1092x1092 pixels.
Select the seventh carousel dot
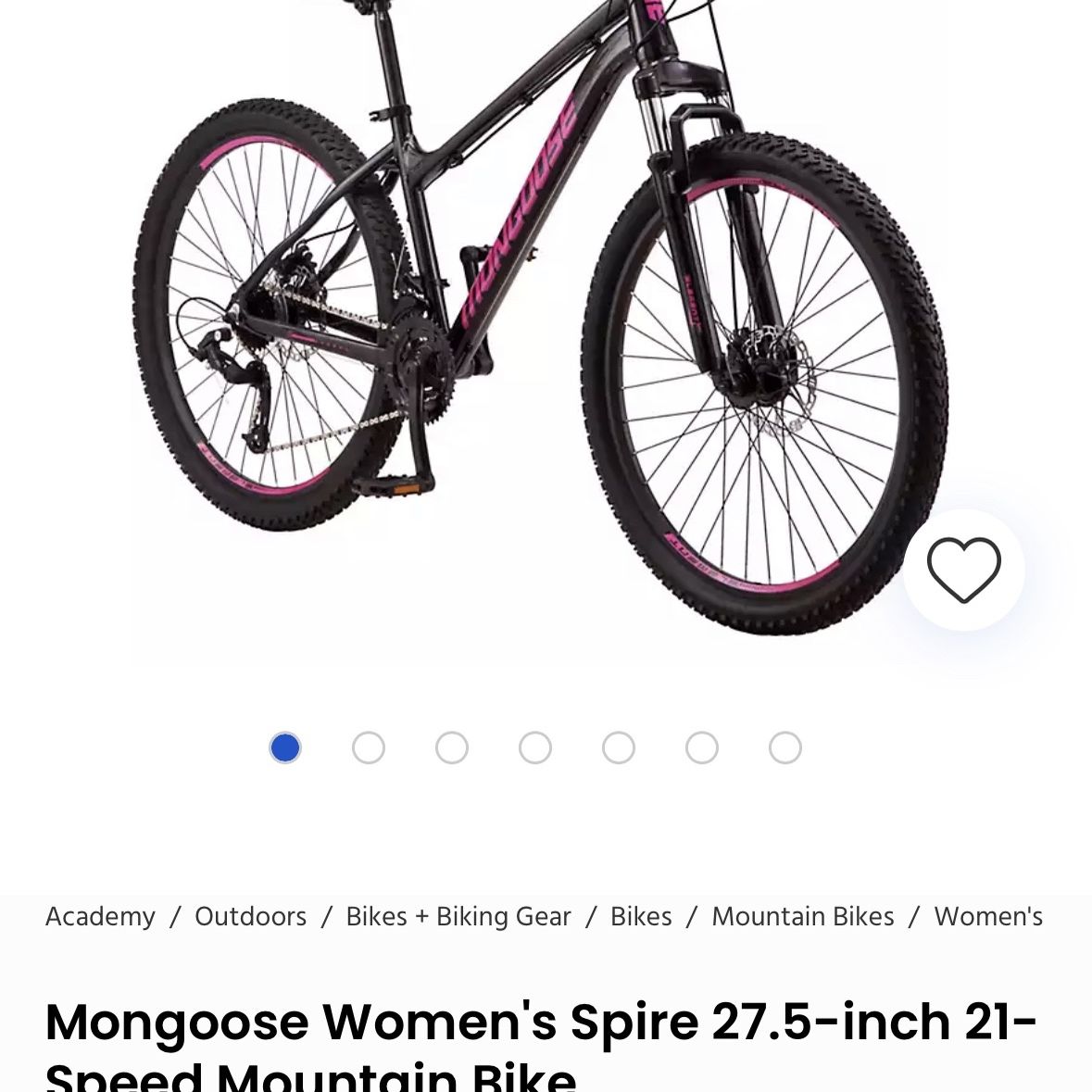[x=784, y=748]
